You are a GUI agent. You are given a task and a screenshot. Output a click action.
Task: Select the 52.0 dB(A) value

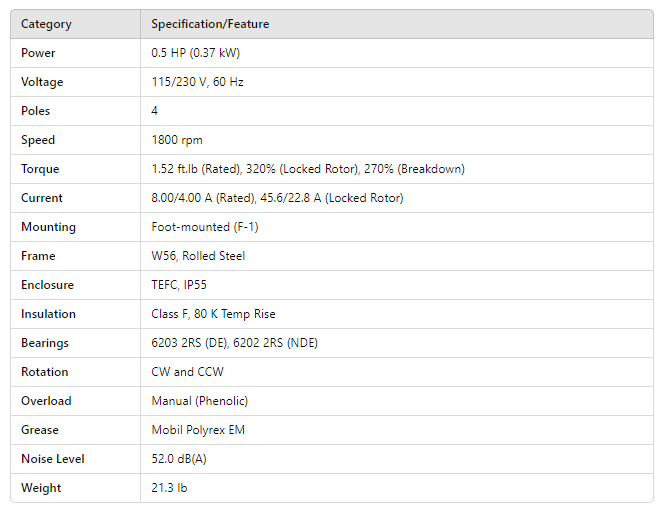pyautogui.click(x=181, y=459)
